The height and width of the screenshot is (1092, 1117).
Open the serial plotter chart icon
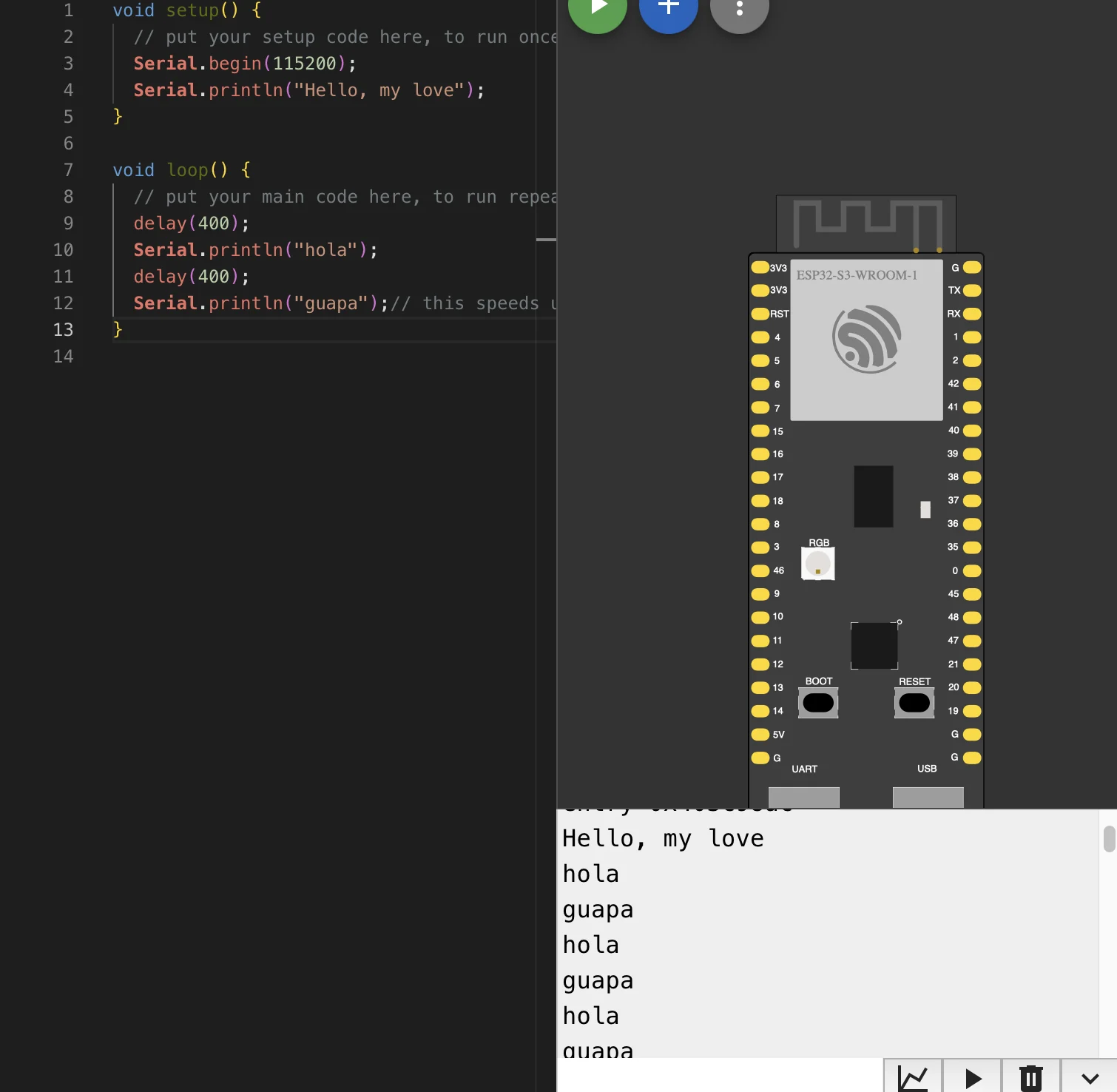913,1077
